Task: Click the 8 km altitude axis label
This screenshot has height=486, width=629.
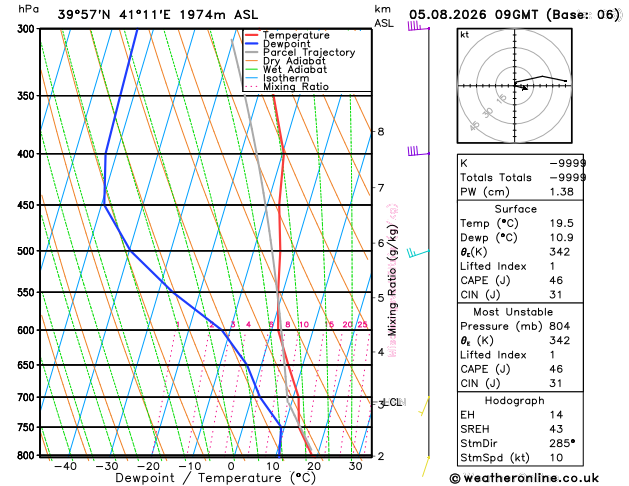Action: (381, 132)
